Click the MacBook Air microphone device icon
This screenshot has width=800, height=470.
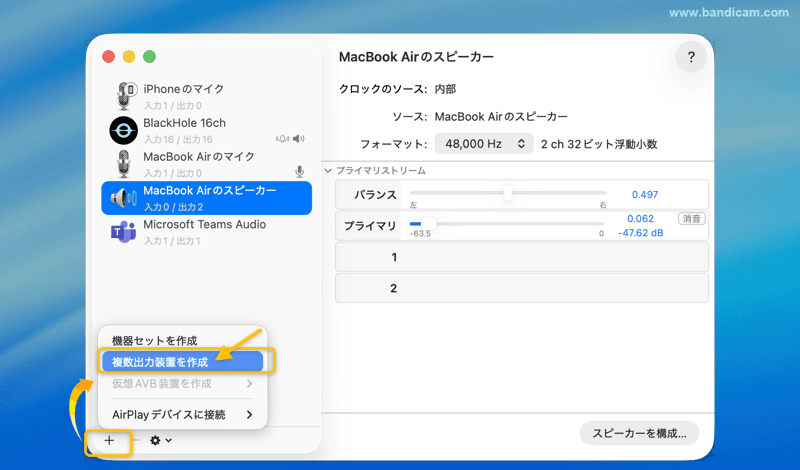(123, 164)
